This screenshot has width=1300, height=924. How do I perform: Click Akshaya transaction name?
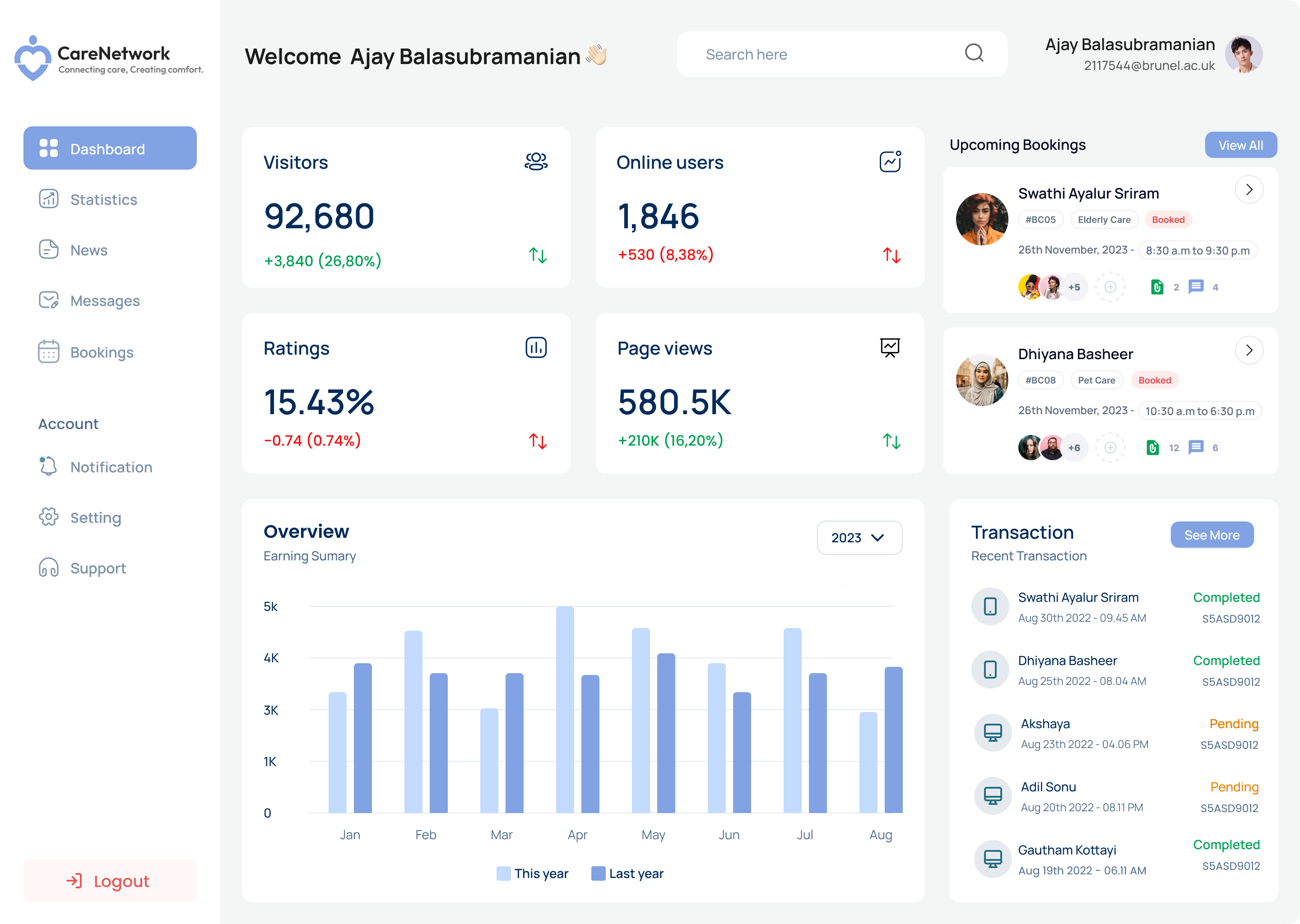[1045, 723]
